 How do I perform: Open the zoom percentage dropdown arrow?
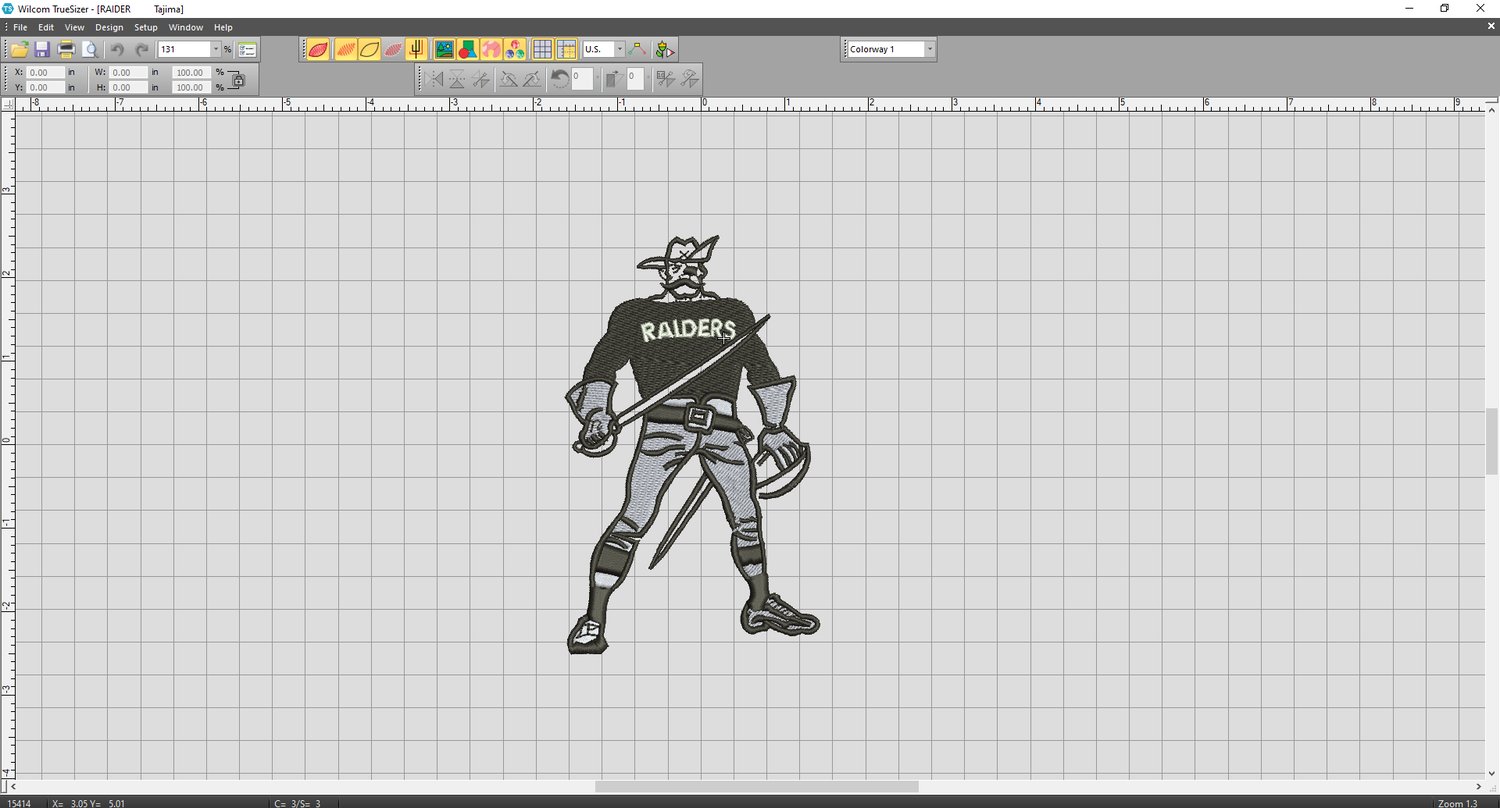214,49
